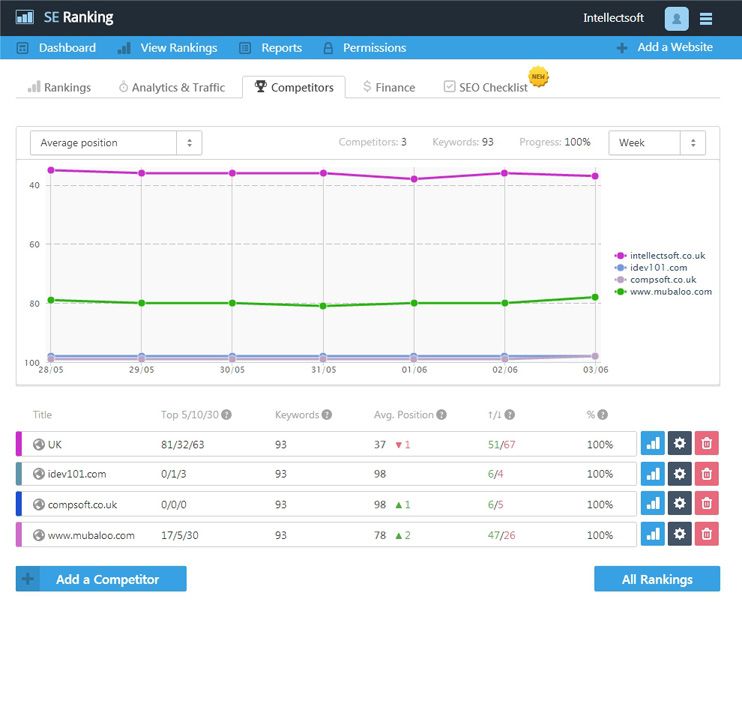Open rankings chart for UK row

pos(653,443)
